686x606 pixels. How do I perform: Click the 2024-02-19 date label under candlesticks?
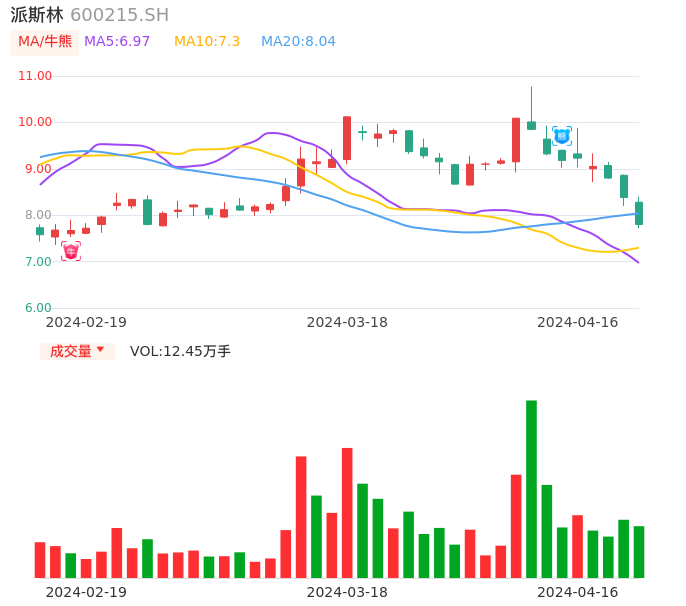pos(86,322)
